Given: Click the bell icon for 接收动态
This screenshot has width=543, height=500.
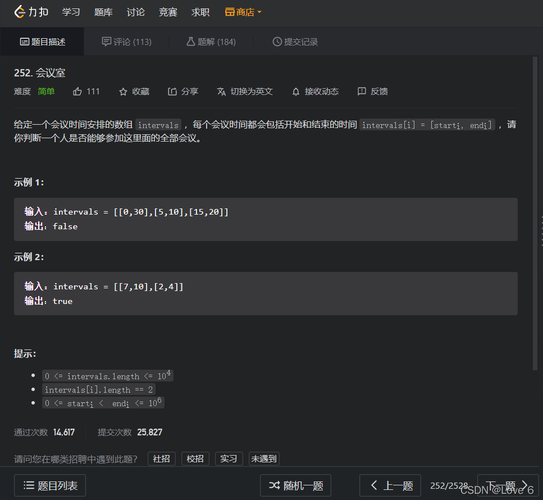Looking at the screenshot, I should click(x=296, y=92).
